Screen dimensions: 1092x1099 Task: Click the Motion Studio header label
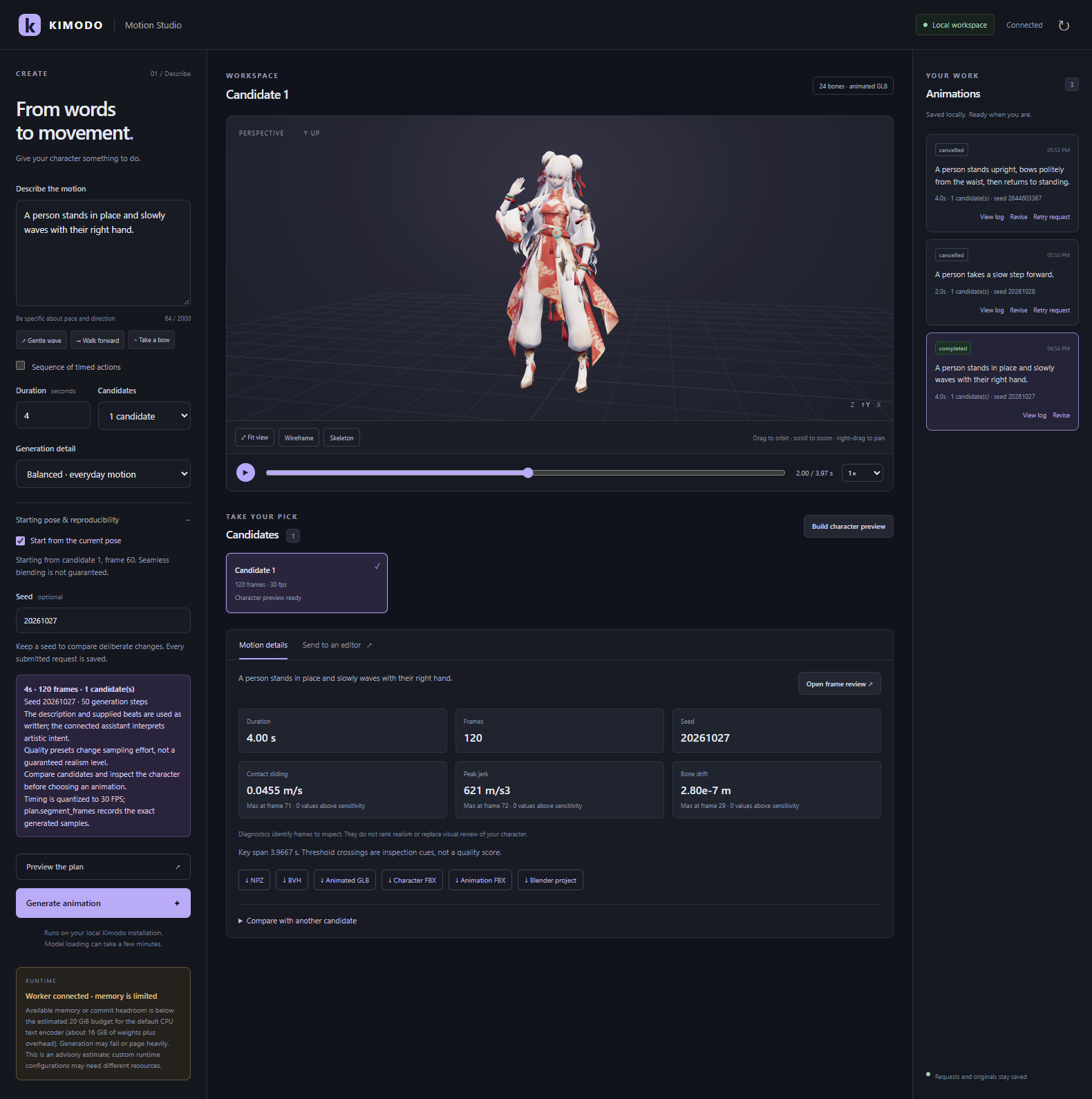point(153,25)
